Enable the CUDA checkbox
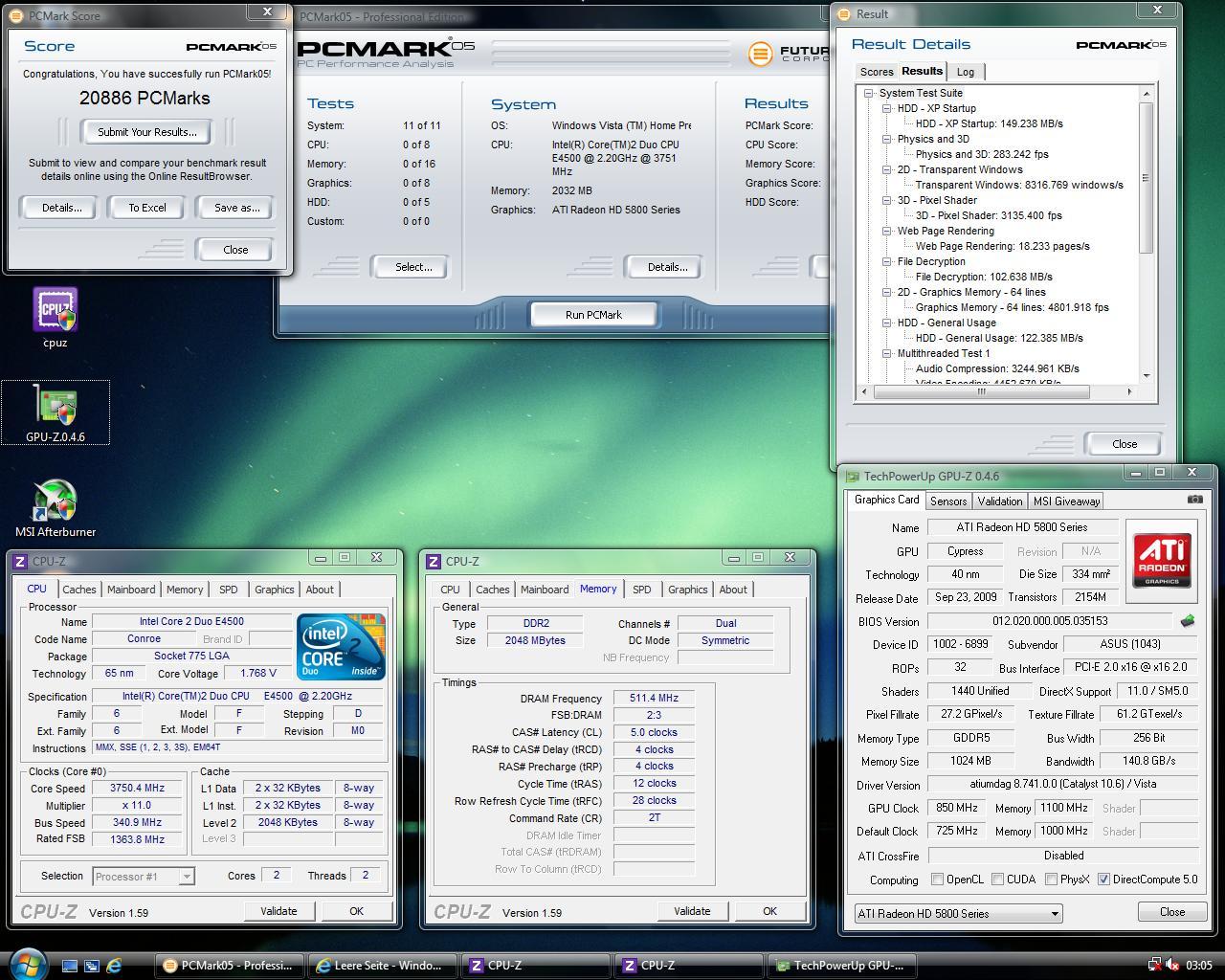 coord(998,880)
